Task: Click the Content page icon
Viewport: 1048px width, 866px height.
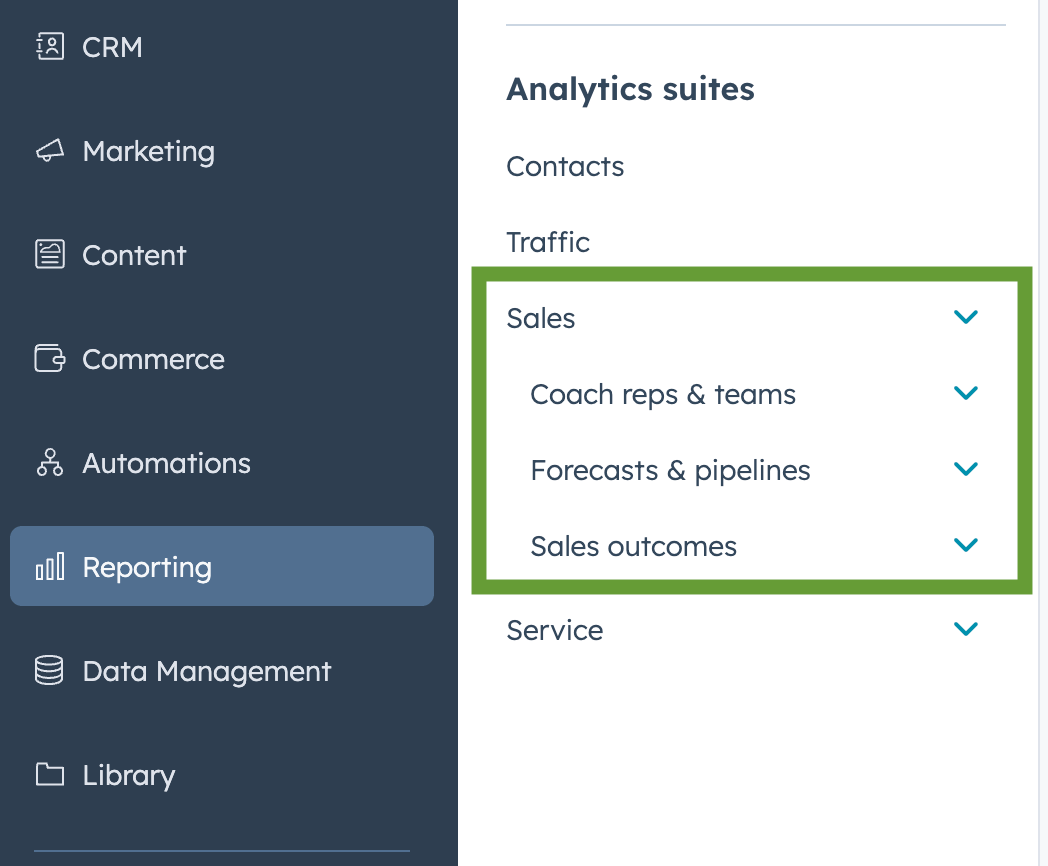Action: tap(50, 255)
